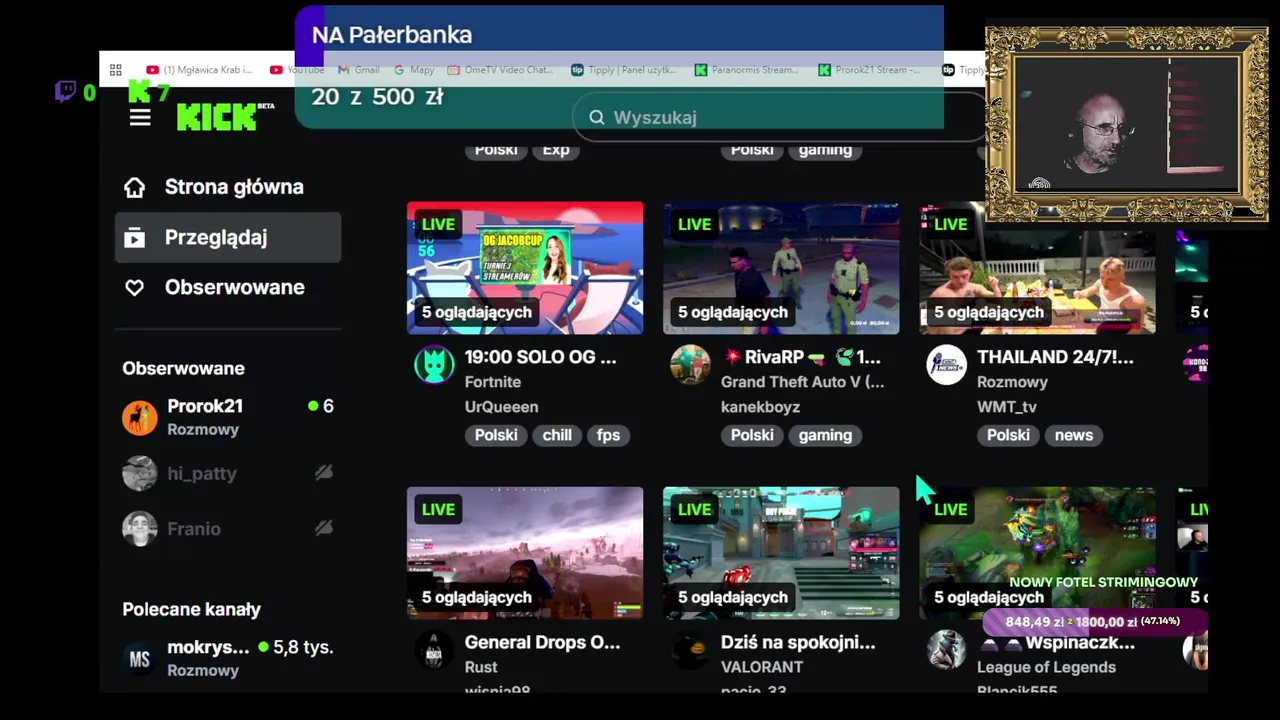Screen dimensions: 1280x720
Task: Open the hamburger sidebar menu
Action: (x=140, y=118)
